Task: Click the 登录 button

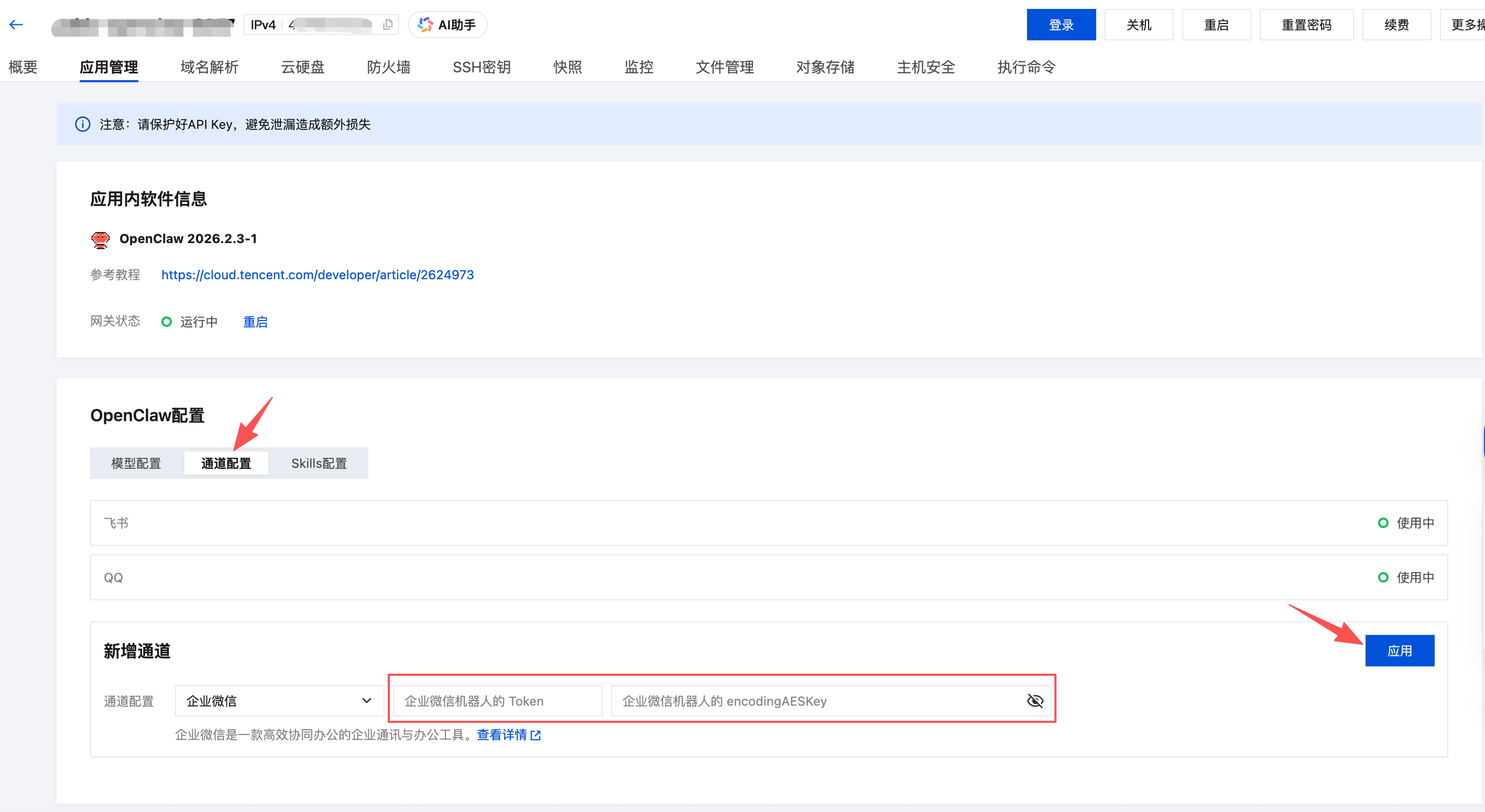Action: click(1061, 25)
